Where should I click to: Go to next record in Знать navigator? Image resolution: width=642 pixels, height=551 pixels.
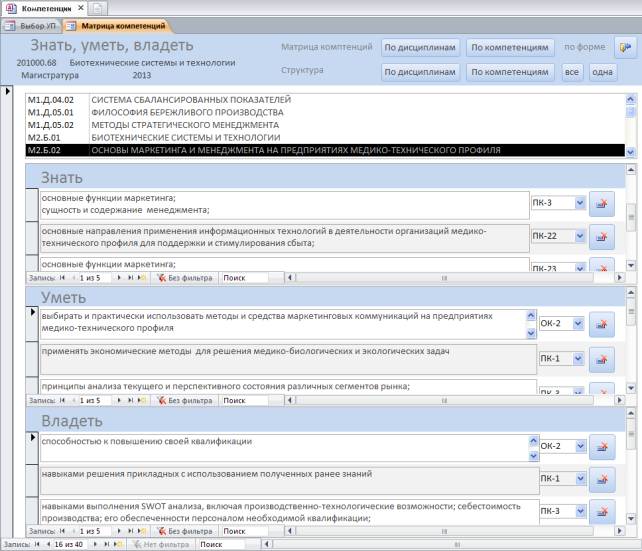[x=118, y=275]
